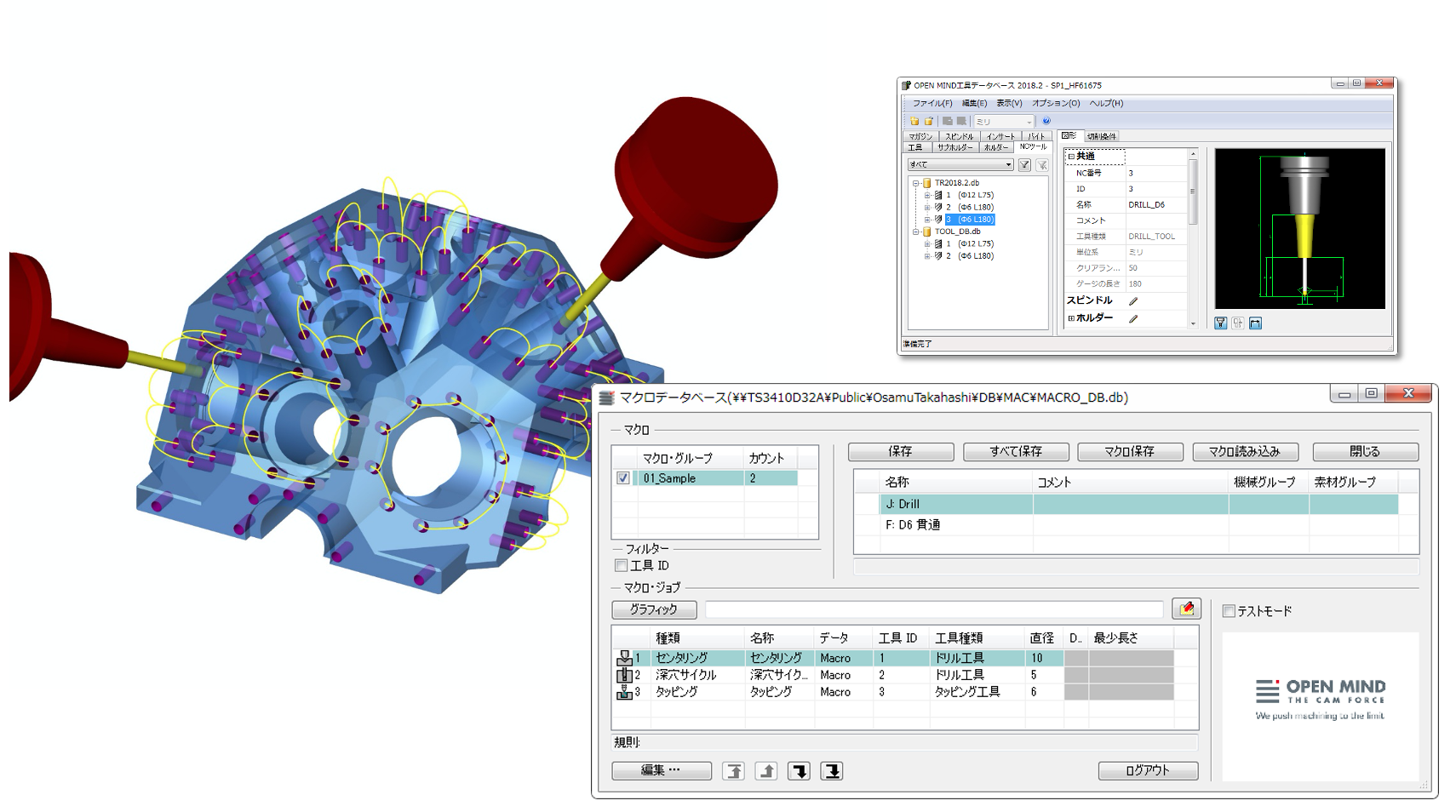The height and width of the screenshot is (812, 1456).
Task: Click the 閉じる button
Action: coord(1366,452)
